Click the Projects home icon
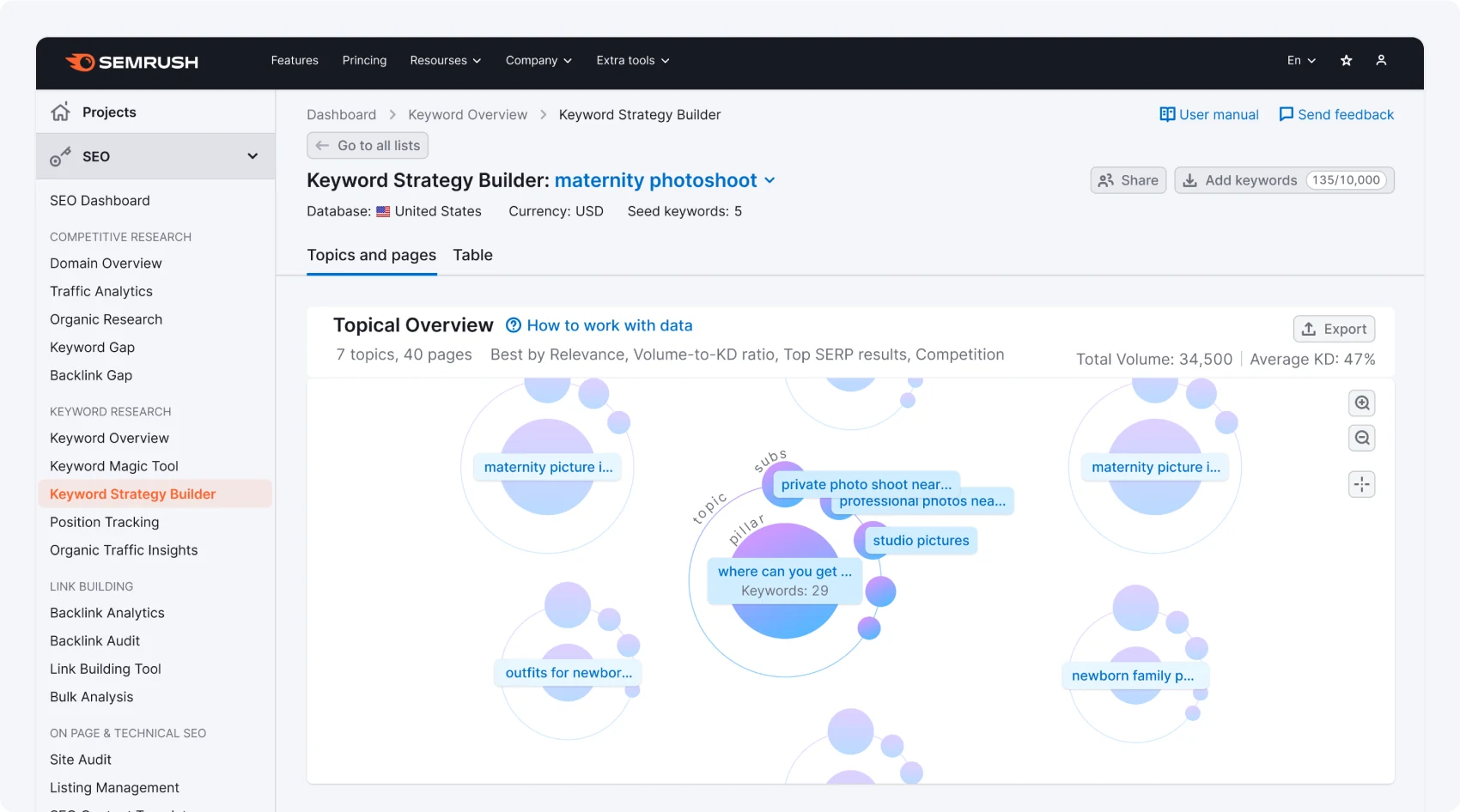 60,112
